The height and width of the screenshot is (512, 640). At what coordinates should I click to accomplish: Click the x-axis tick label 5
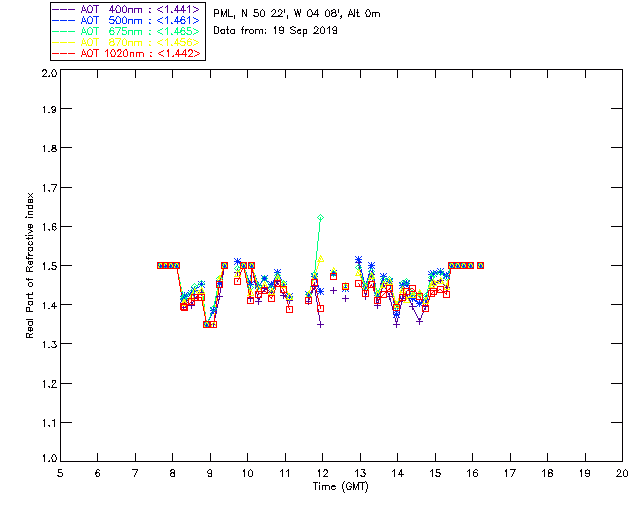[x=60, y=473]
